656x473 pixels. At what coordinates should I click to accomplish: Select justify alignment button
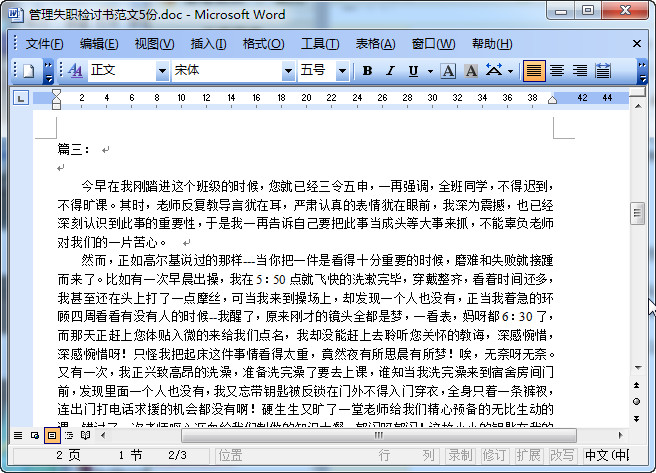point(534,71)
